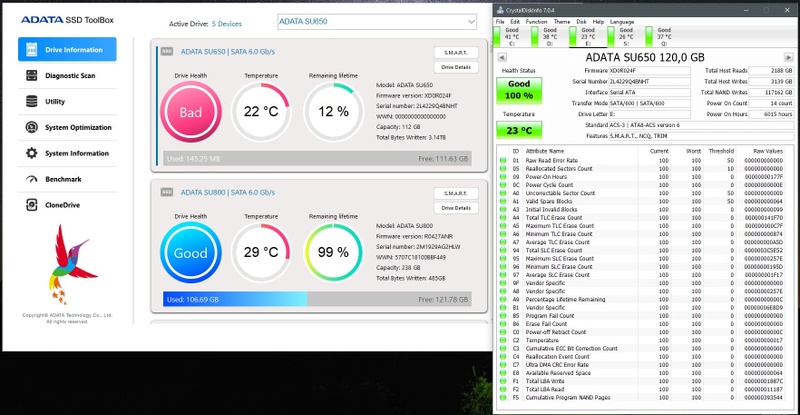Image resolution: width=800 pixels, height=415 pixels.
Task: Go to next disk arrow in CrystalDiskInfo
Action: click(x=789, y=58)
